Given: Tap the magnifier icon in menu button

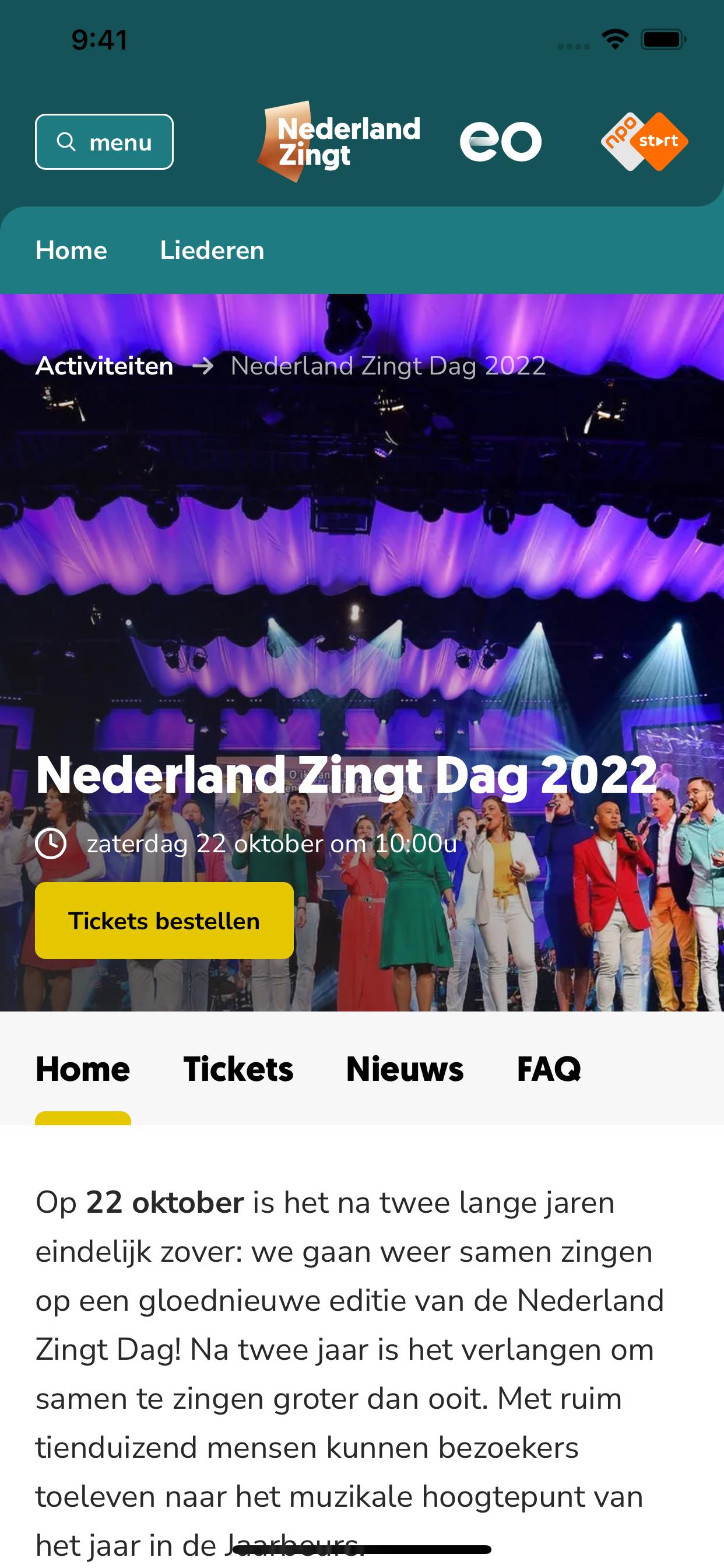Looking at the screenshot, I should [66, 142].
